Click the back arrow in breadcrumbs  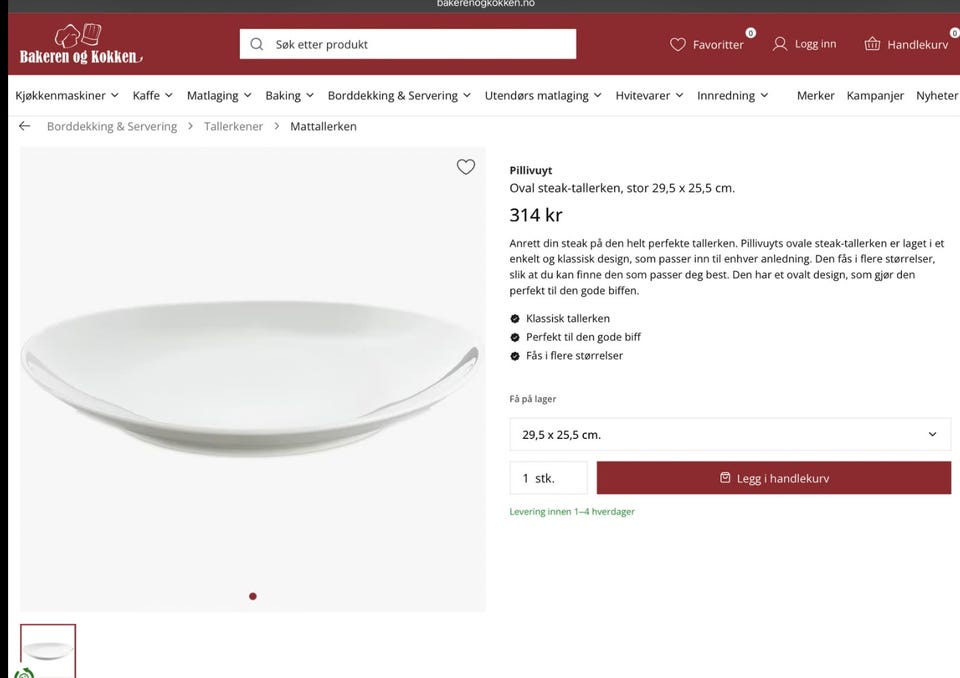[x=25, y=126]
